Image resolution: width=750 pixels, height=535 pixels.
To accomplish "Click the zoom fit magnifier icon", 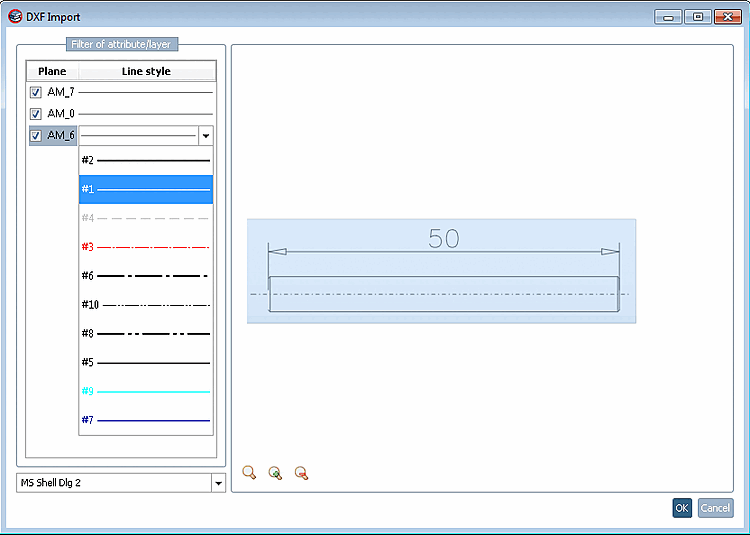I will [x=249, y=472].
